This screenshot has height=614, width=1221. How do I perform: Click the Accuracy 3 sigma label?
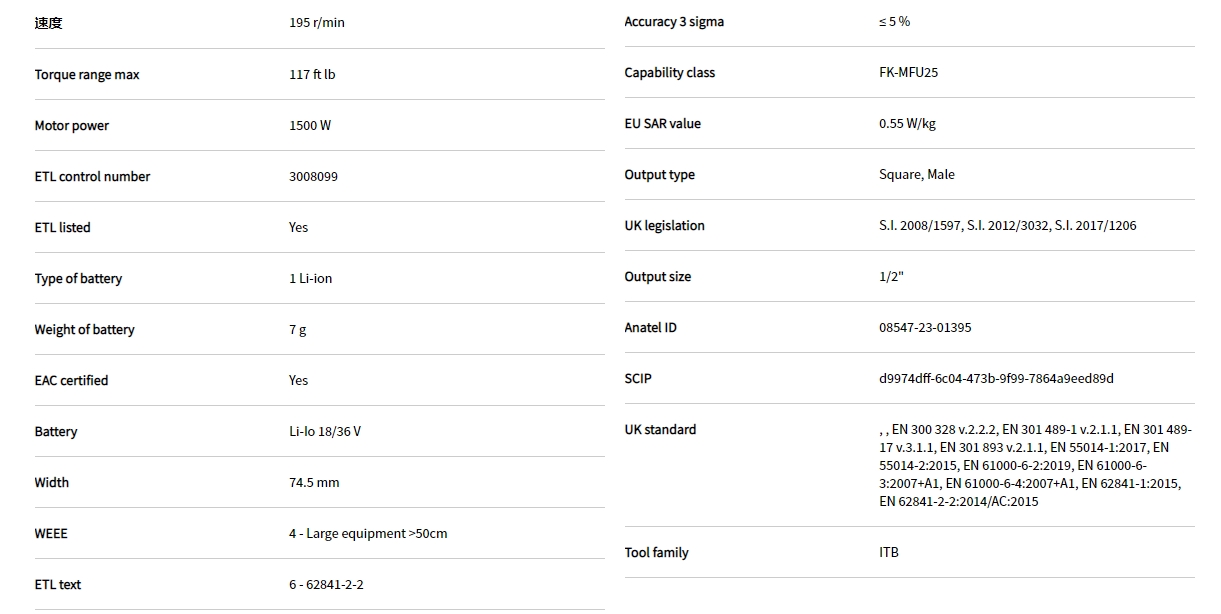(674, 22)
